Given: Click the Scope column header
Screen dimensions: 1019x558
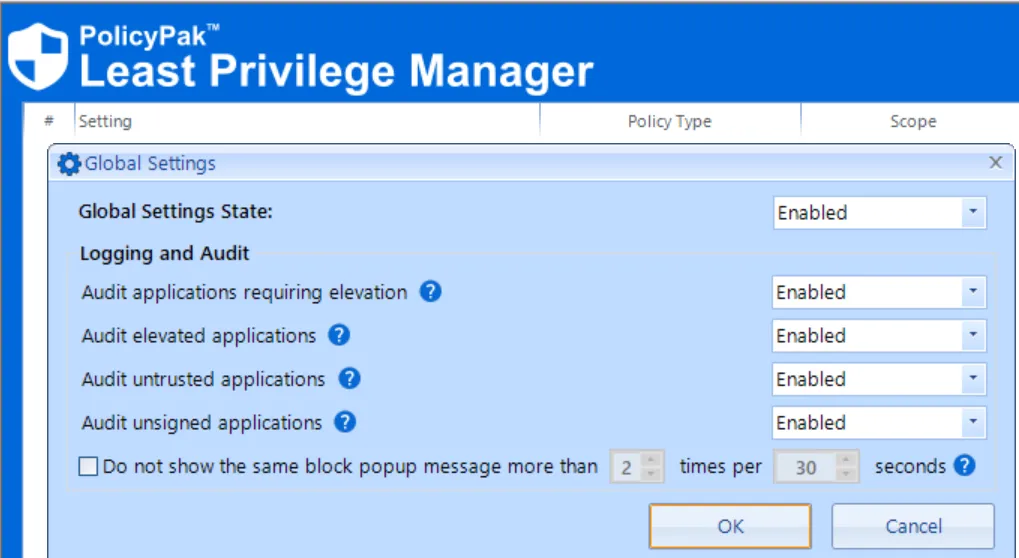Looking at the screenshot, I should 912,121.
